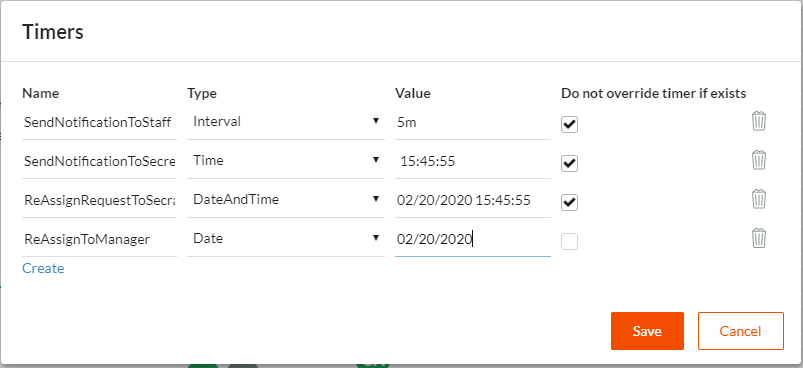Delete the SendNotificationToStaff timer via trash icon
The width and height of the screenshot is (803, 368).
pyautogui.click(x=758, y=122)
